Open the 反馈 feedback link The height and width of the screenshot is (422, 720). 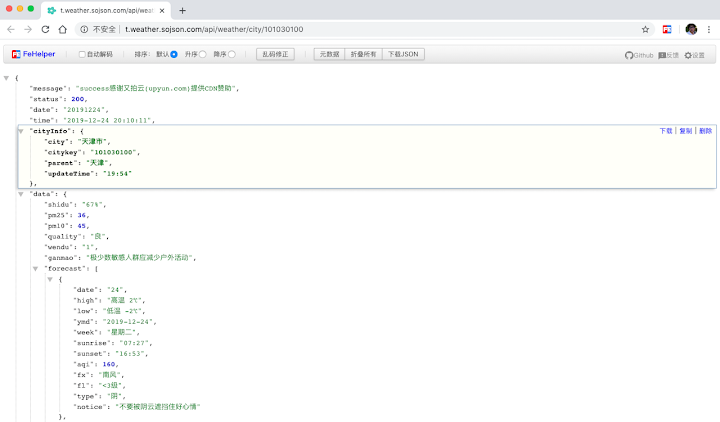coord(668,55)
